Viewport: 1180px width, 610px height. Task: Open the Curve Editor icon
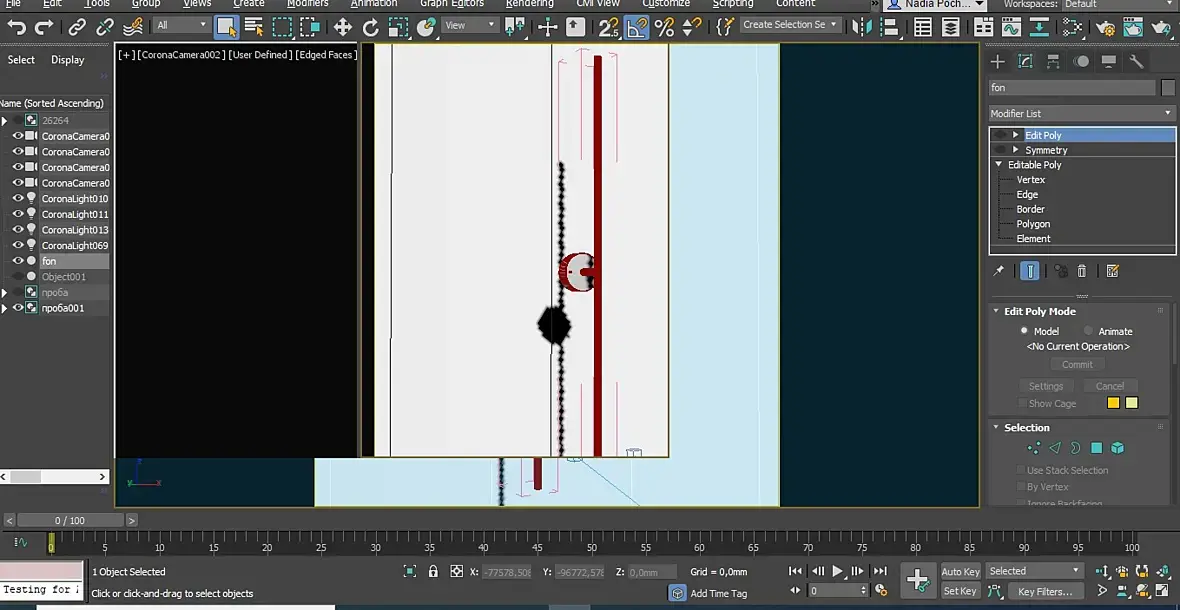tap(1011, 28)
